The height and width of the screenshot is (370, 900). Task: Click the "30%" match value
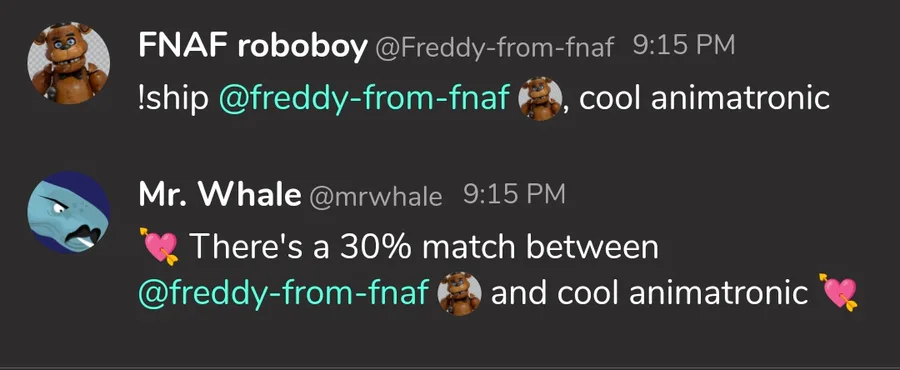click(x=376, y=247)
